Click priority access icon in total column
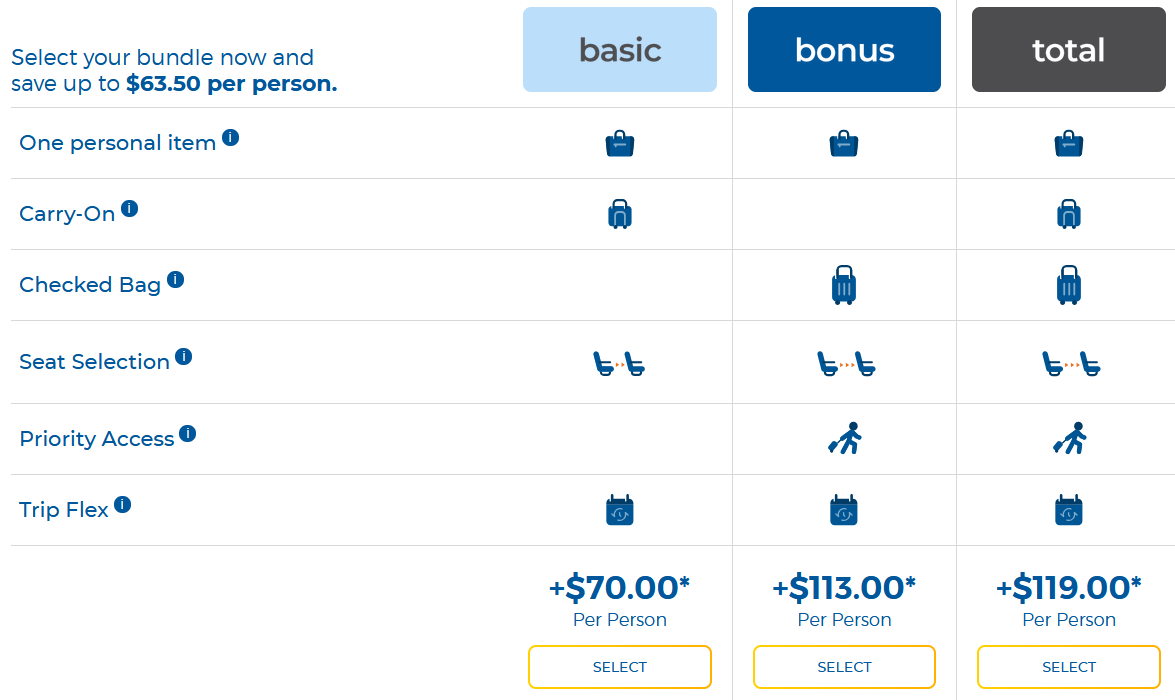The image size is (1175, 700). tap(1069, 438)
